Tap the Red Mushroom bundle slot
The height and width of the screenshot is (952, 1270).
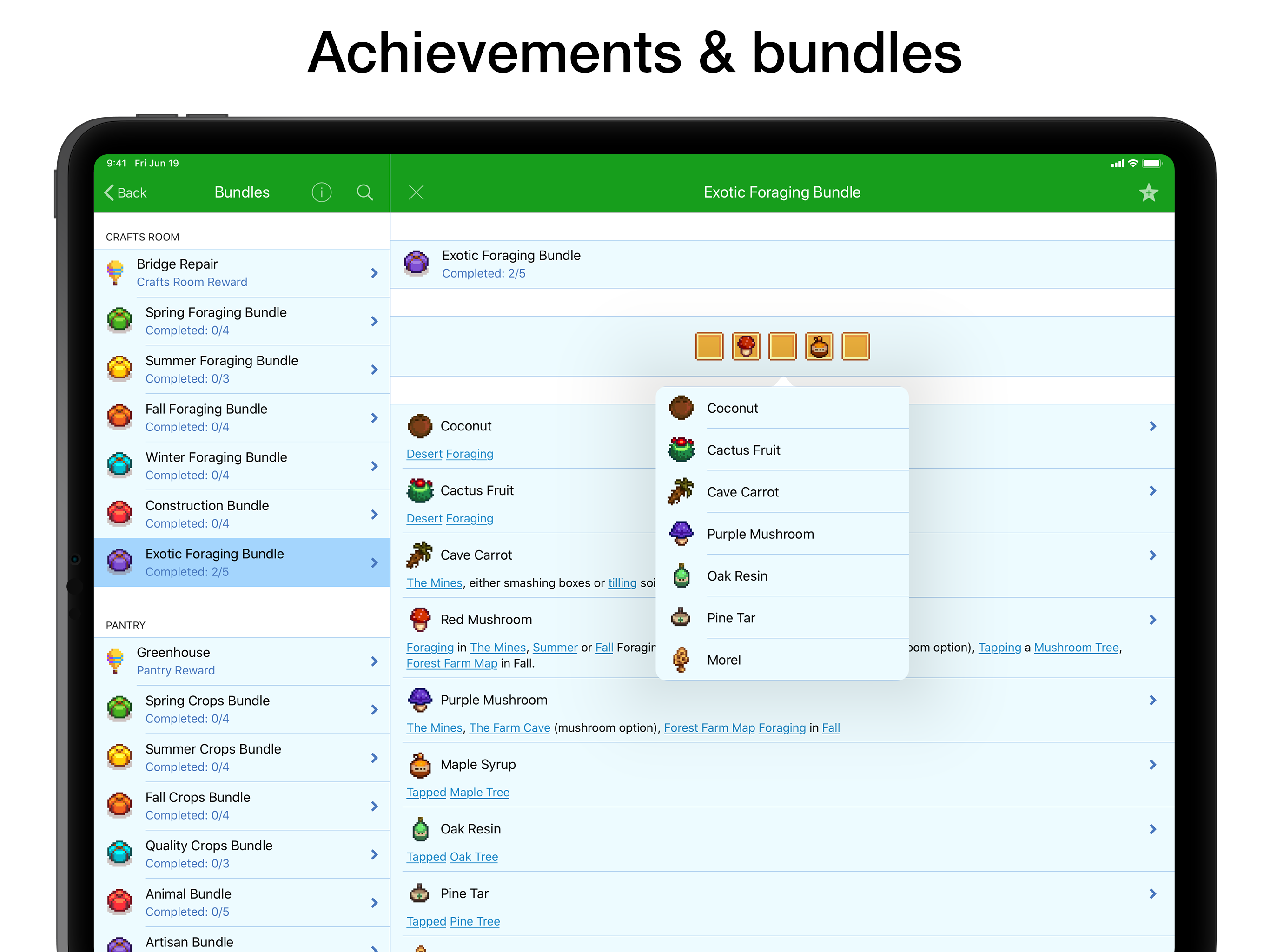click(x=746, y=346)
